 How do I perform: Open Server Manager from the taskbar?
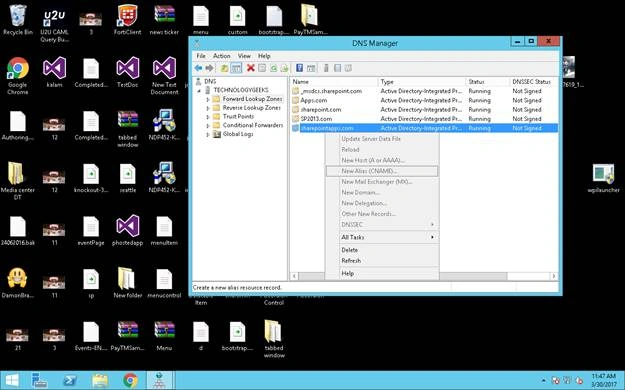coord(39,380)
